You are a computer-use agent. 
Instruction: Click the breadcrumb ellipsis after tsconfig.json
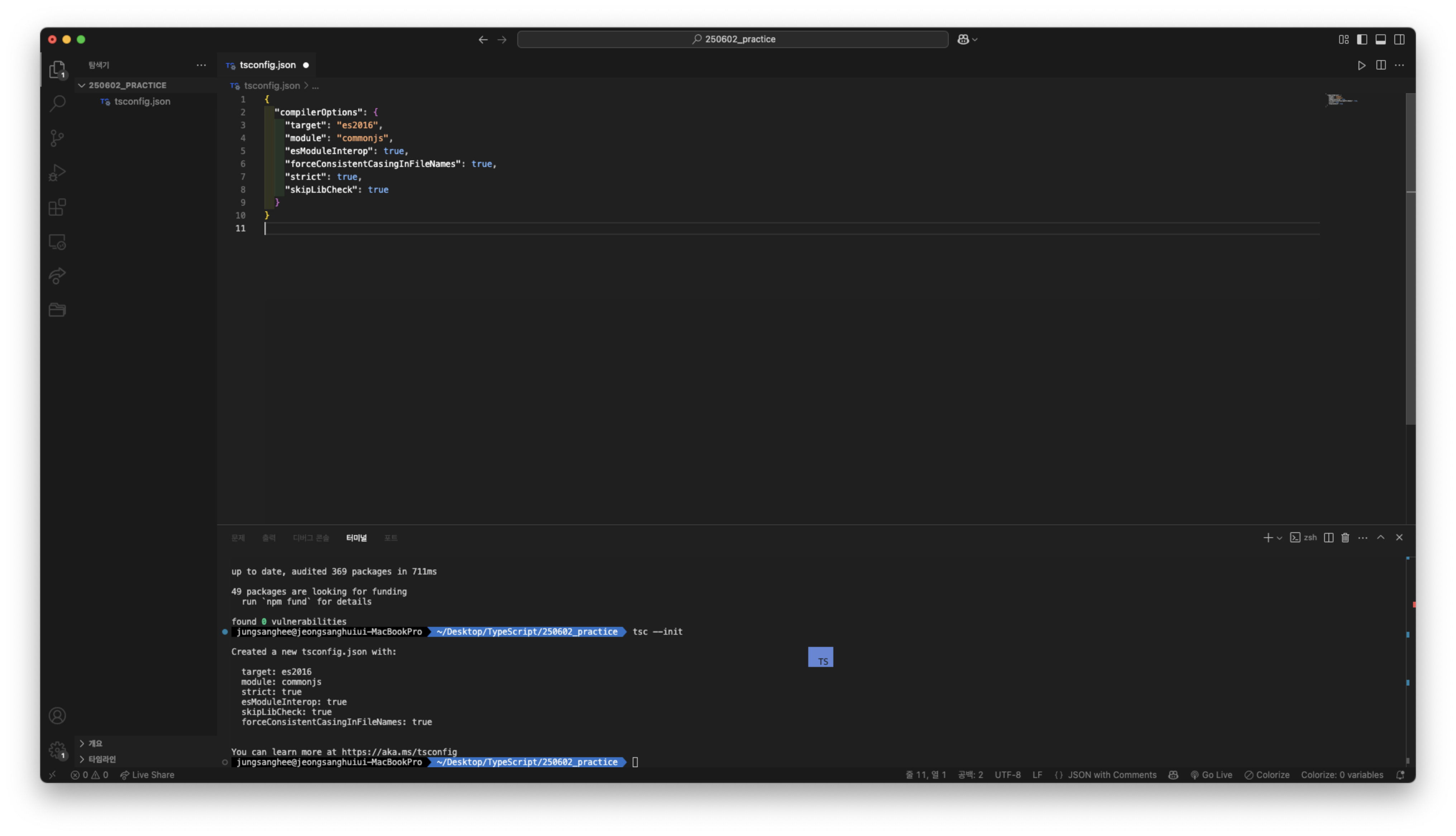tap(315, 86)
